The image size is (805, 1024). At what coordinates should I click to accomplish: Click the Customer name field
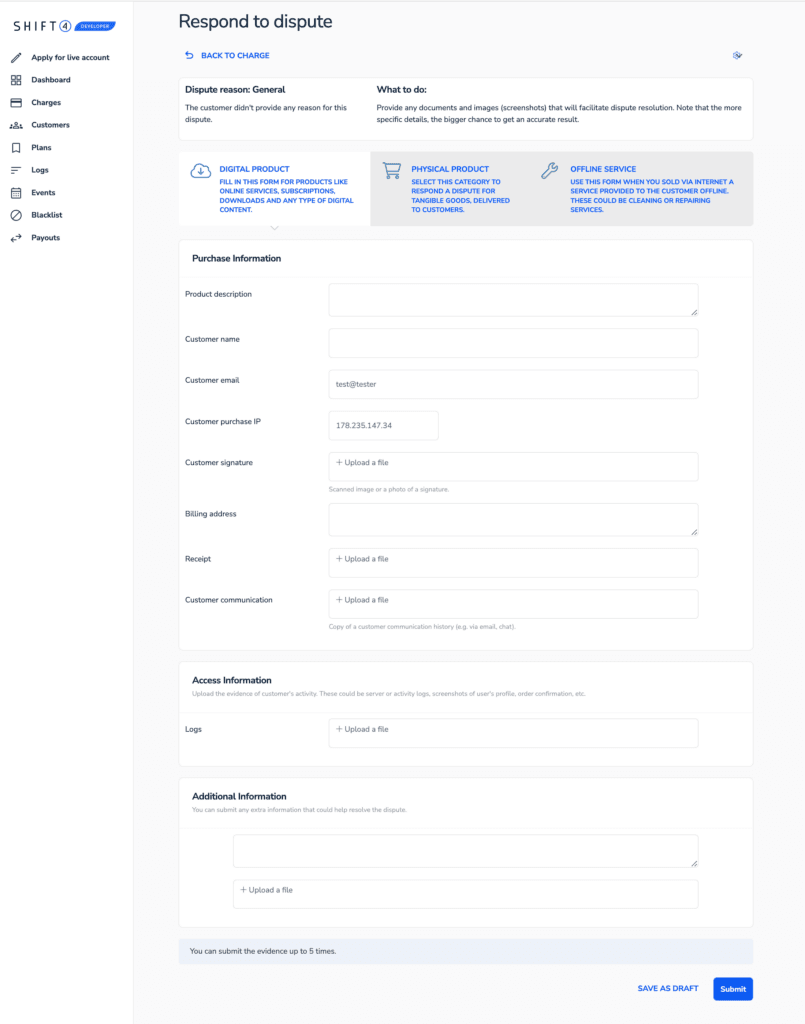click(513, 343)
